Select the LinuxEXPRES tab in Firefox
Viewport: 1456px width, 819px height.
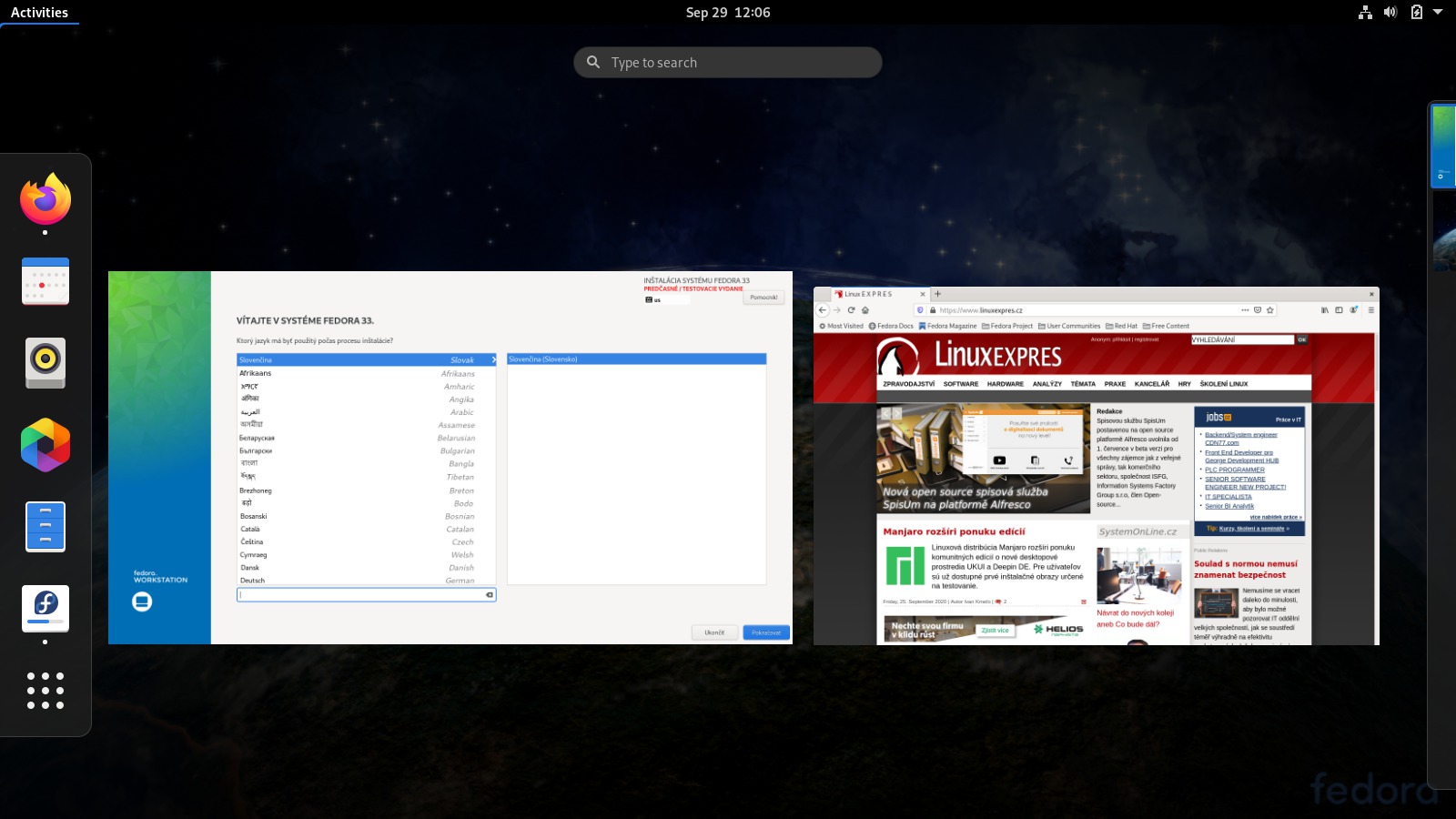[880, 294]
